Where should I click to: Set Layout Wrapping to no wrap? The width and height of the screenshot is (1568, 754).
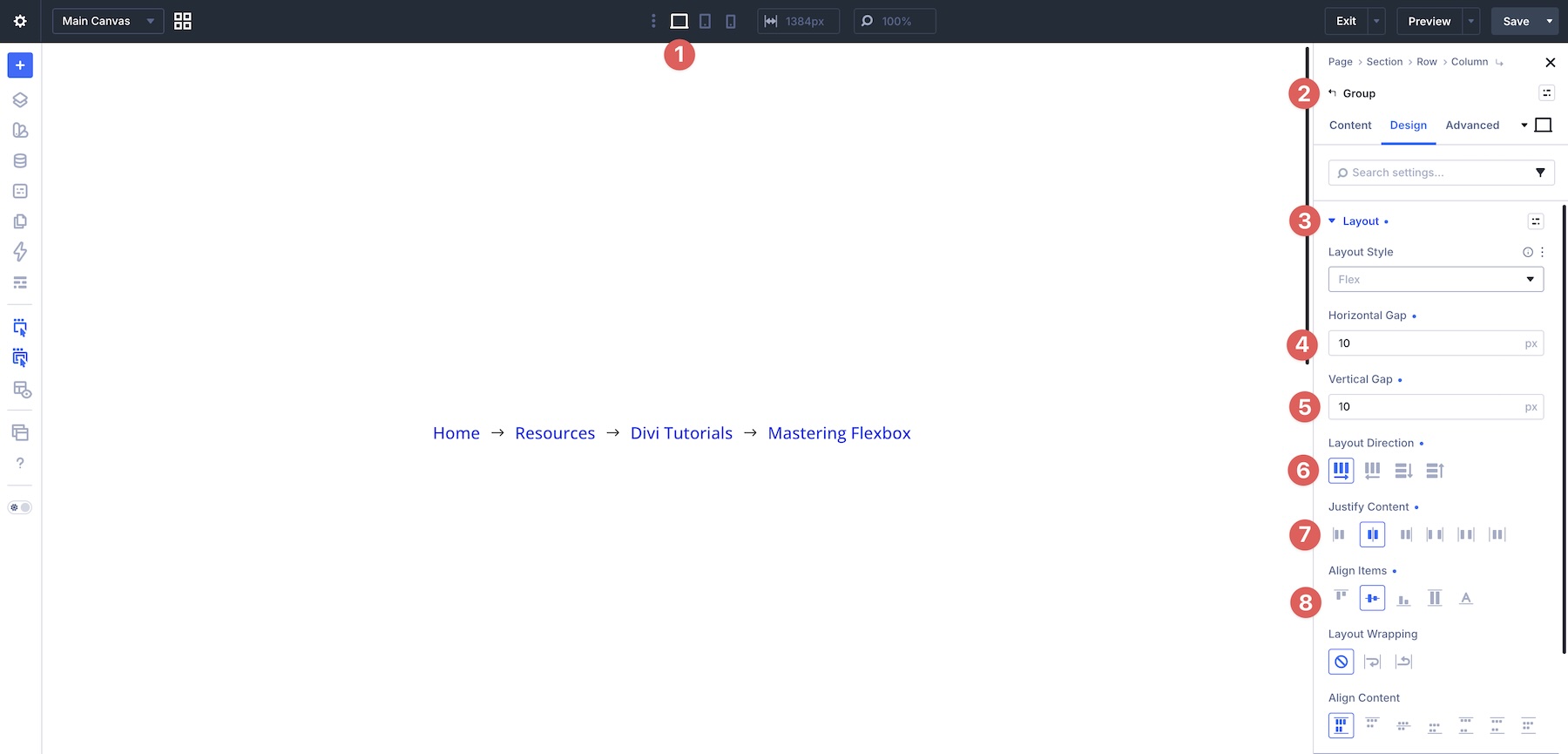tap(1341, 662)
